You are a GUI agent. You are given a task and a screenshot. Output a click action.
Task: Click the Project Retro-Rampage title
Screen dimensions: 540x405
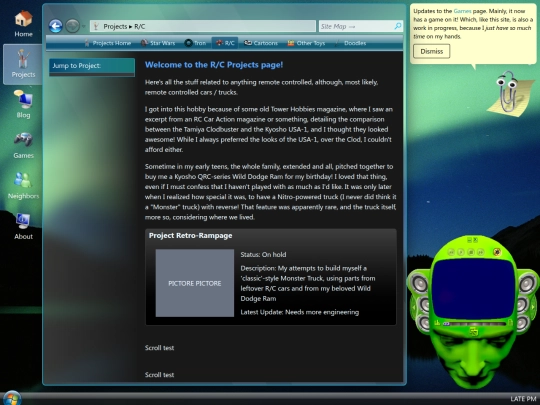coord(190,236)
